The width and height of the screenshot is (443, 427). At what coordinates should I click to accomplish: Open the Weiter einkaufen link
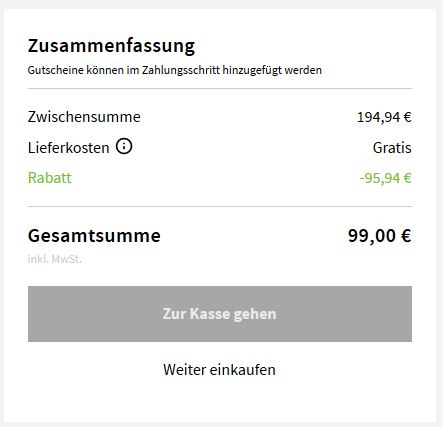tap(219, 370)
